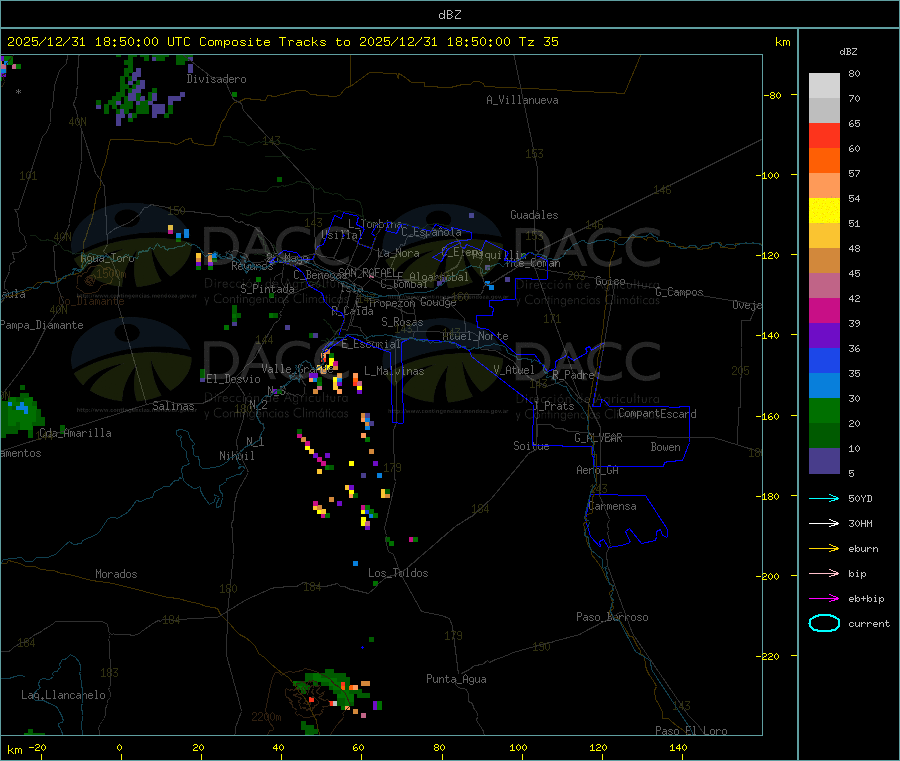Click the 5 dBZ slate-purple color swatch
This screenshot has width=900, height=761.
pyautogui.click(x=824, y=461)
